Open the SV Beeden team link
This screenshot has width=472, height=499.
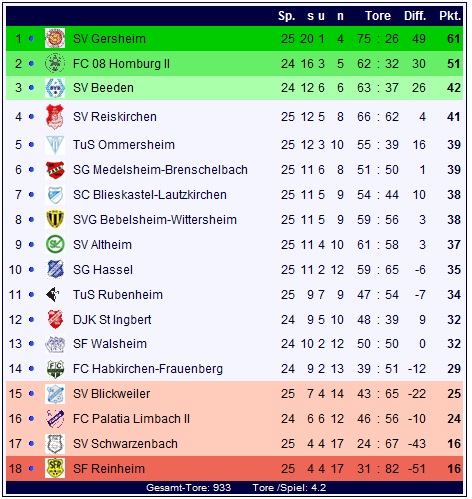103,88
